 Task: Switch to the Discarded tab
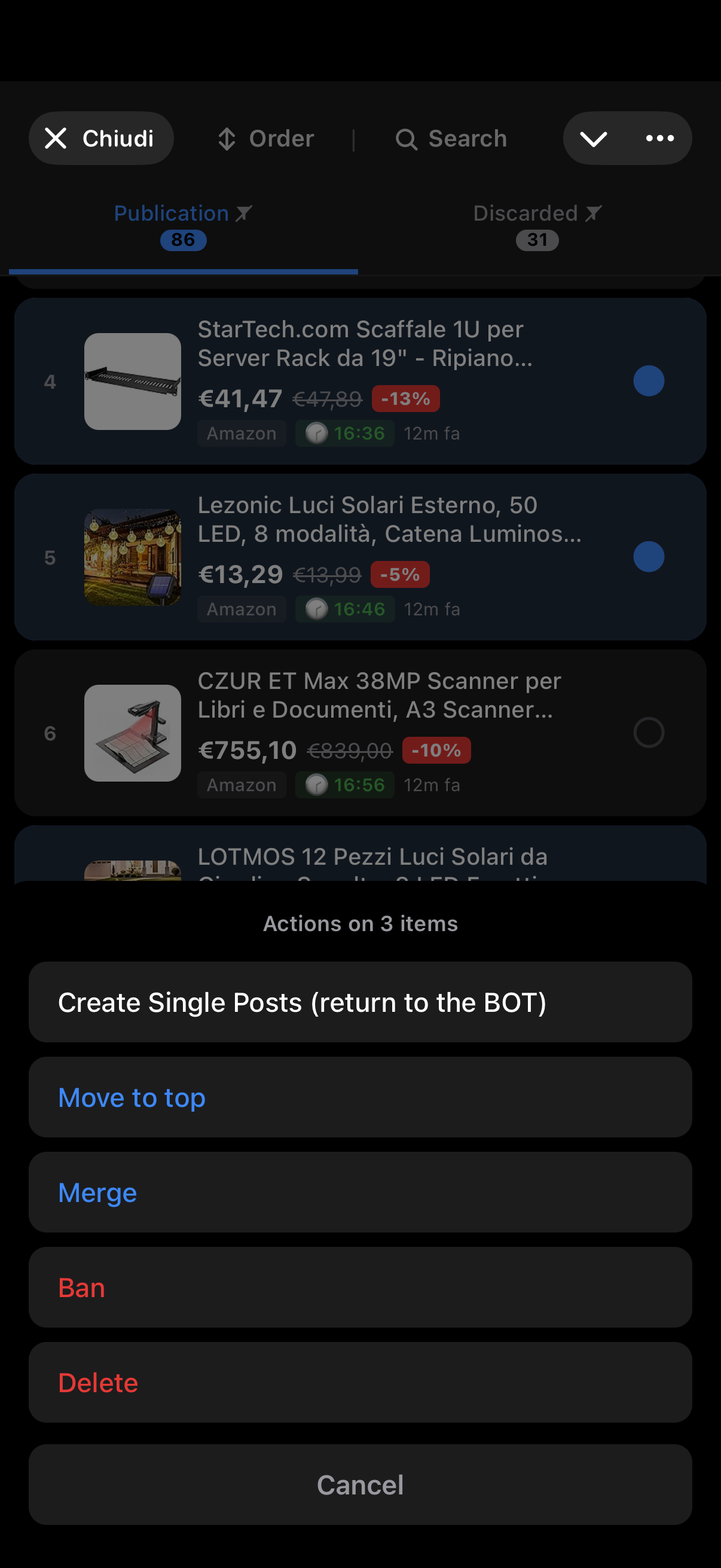(537, 225)
